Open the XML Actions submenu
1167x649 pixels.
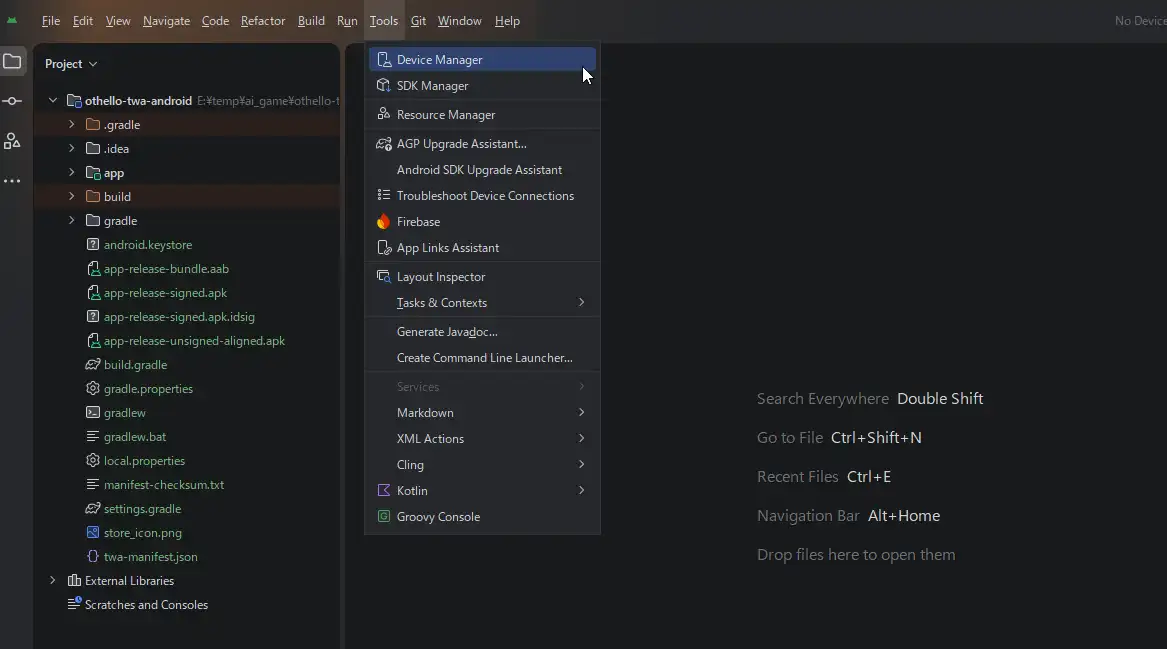tap(482, 438)
